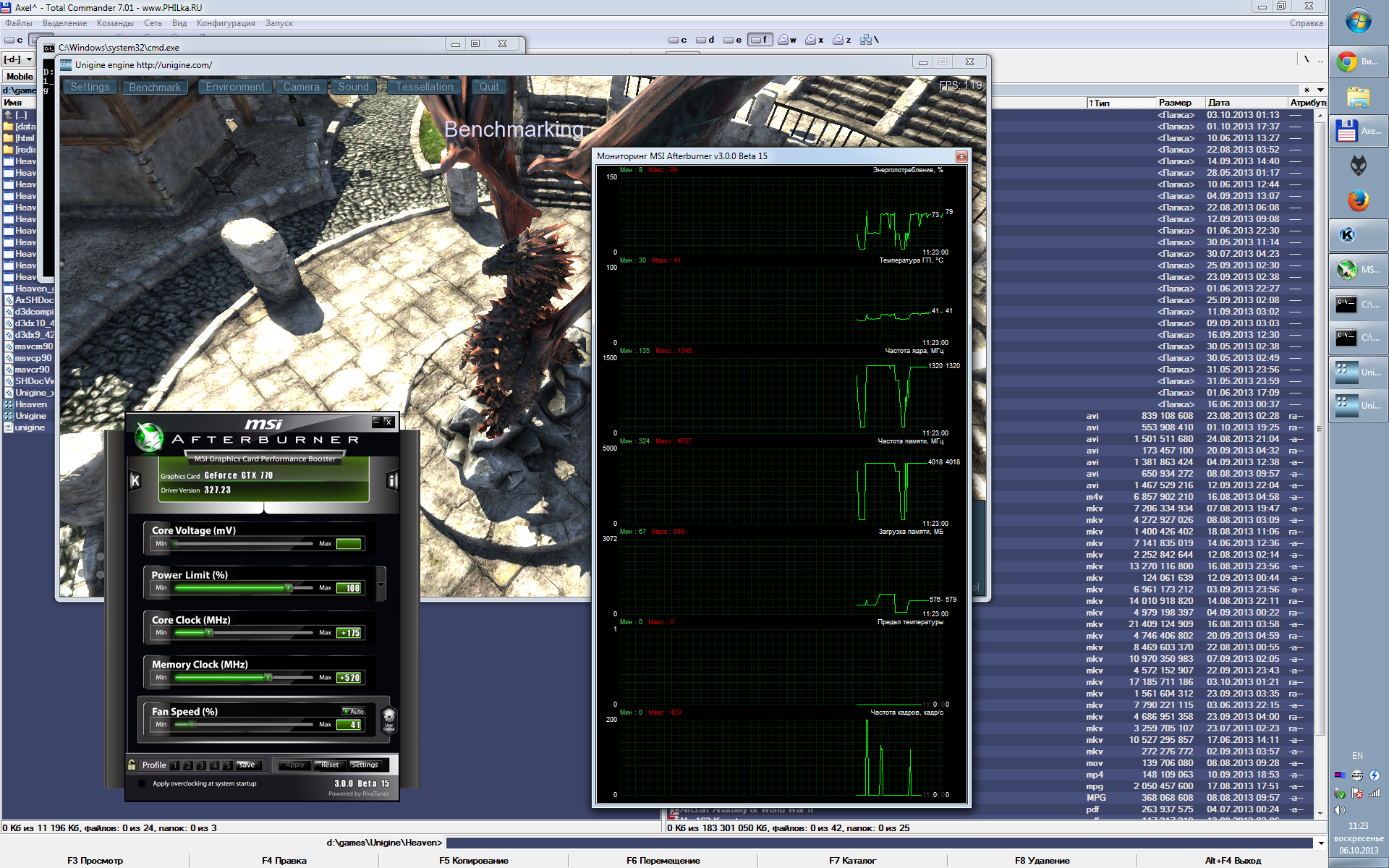Click the Afterburner green jet logo
The image size is (1389, 868).
[x=150, y=436]
